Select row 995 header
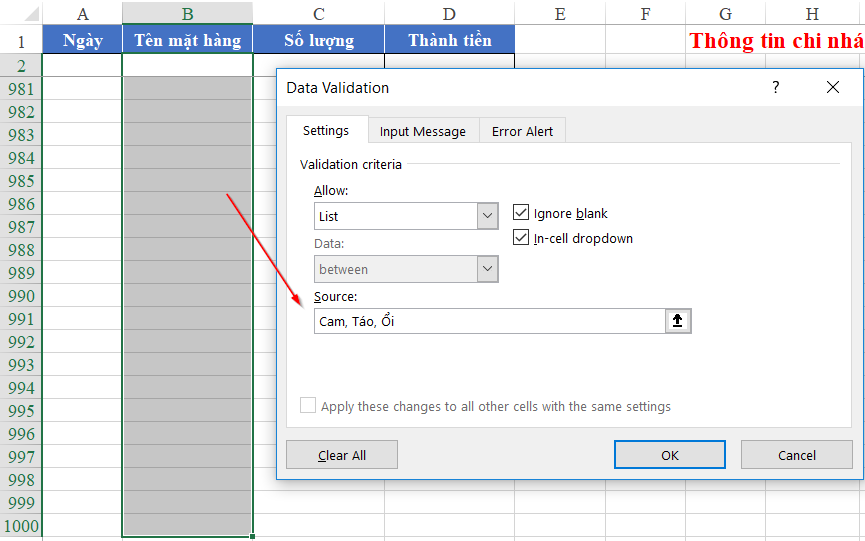 click(21, 411)
